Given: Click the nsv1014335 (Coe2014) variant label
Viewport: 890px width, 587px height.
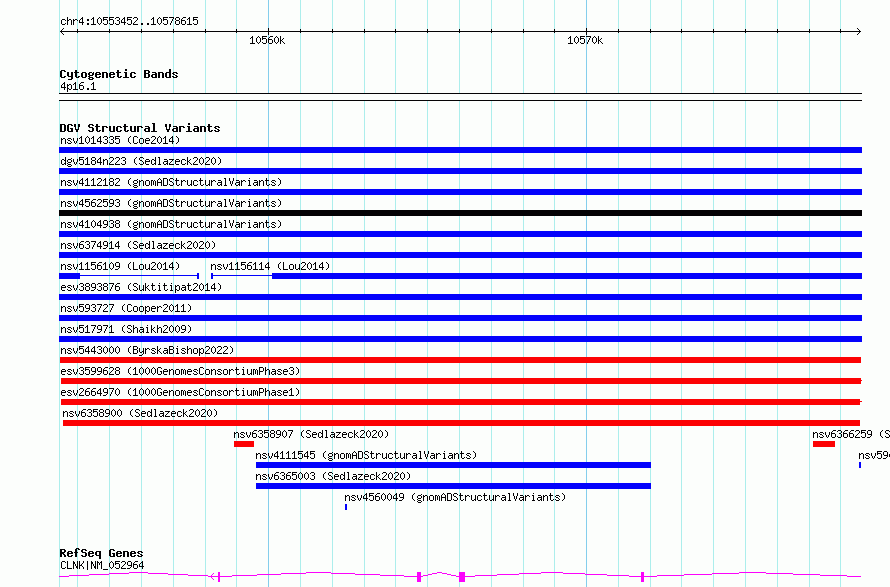Looking at the screenshot, I should tap(120, 140).
